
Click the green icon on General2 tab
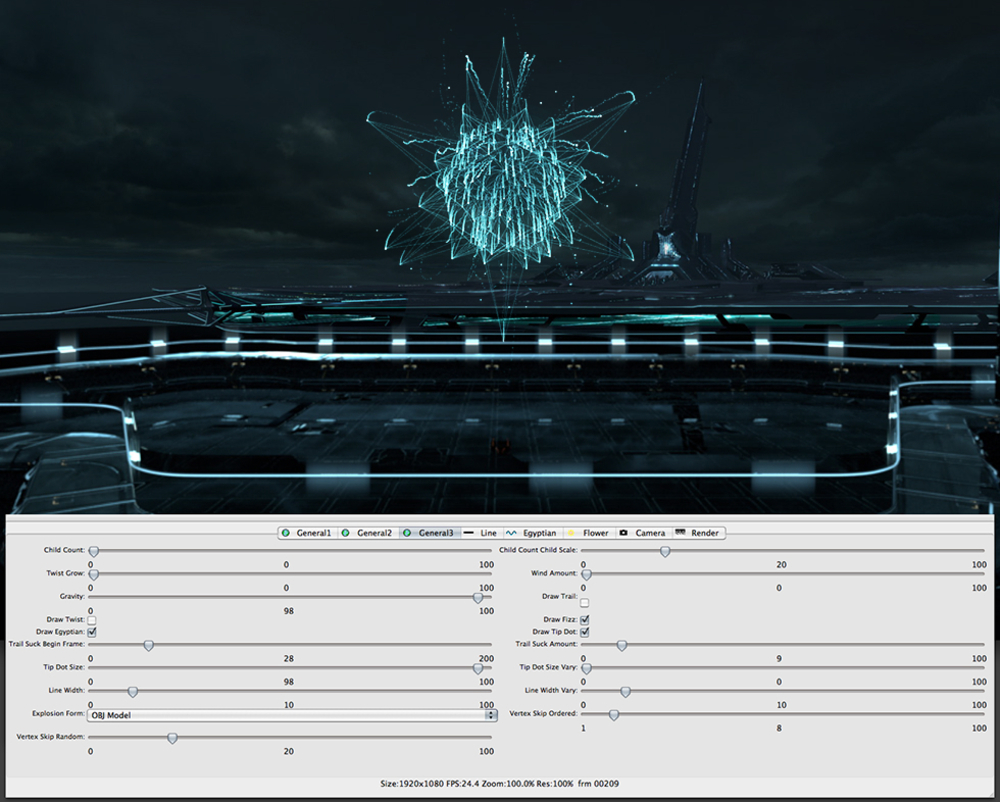(x=346, y=533)
